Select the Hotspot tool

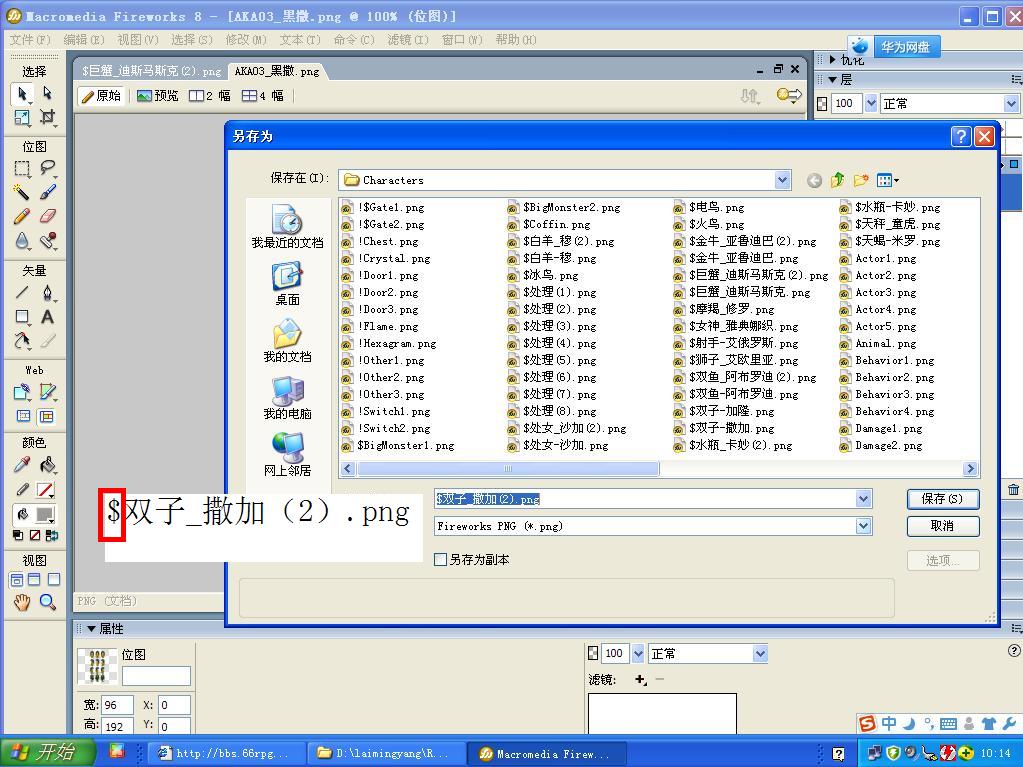pos(22,392)
